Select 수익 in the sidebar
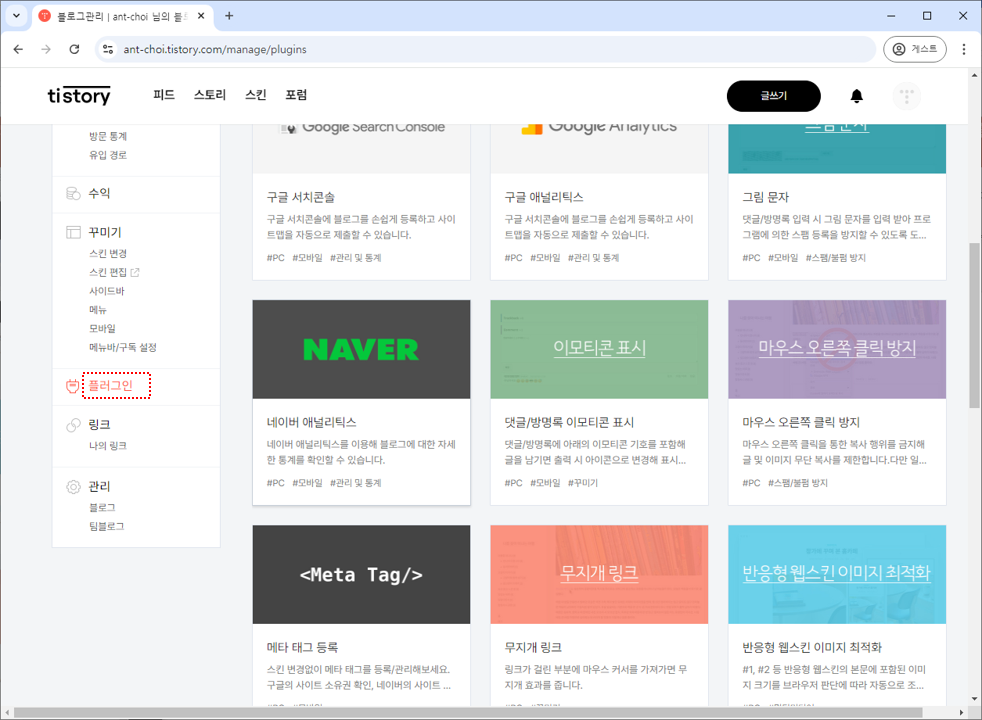The width and height of the screenshot is (982, 720). (x=99, y=193)
